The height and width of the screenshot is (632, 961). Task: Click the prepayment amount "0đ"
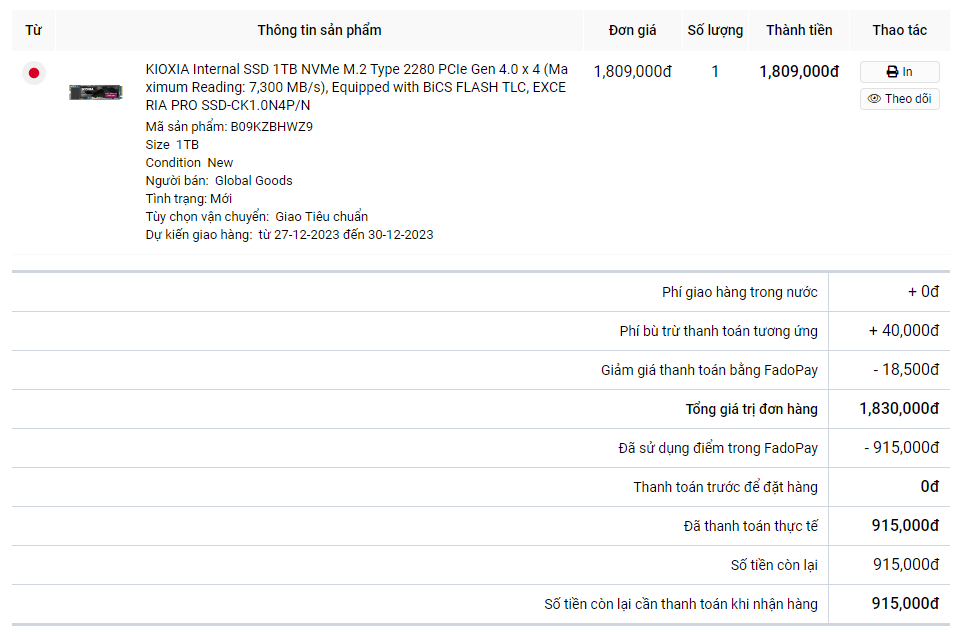[930, 487]
